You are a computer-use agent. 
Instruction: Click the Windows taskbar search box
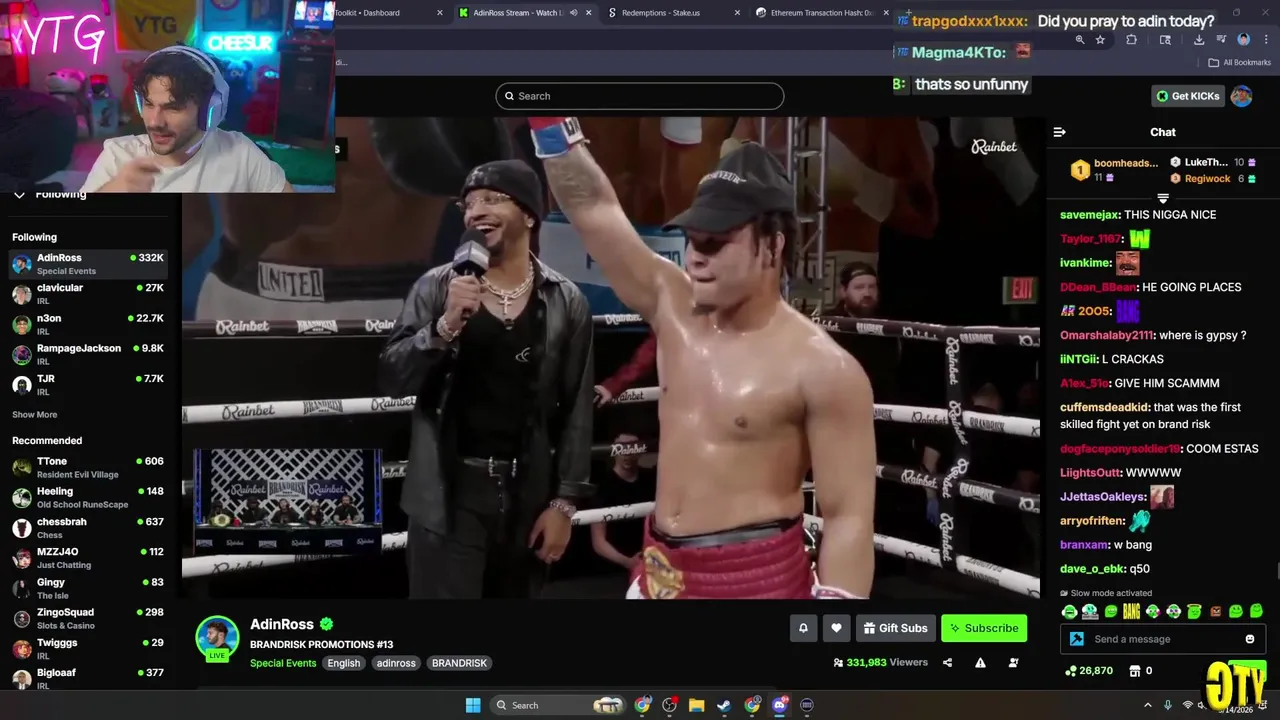point(560,705)
